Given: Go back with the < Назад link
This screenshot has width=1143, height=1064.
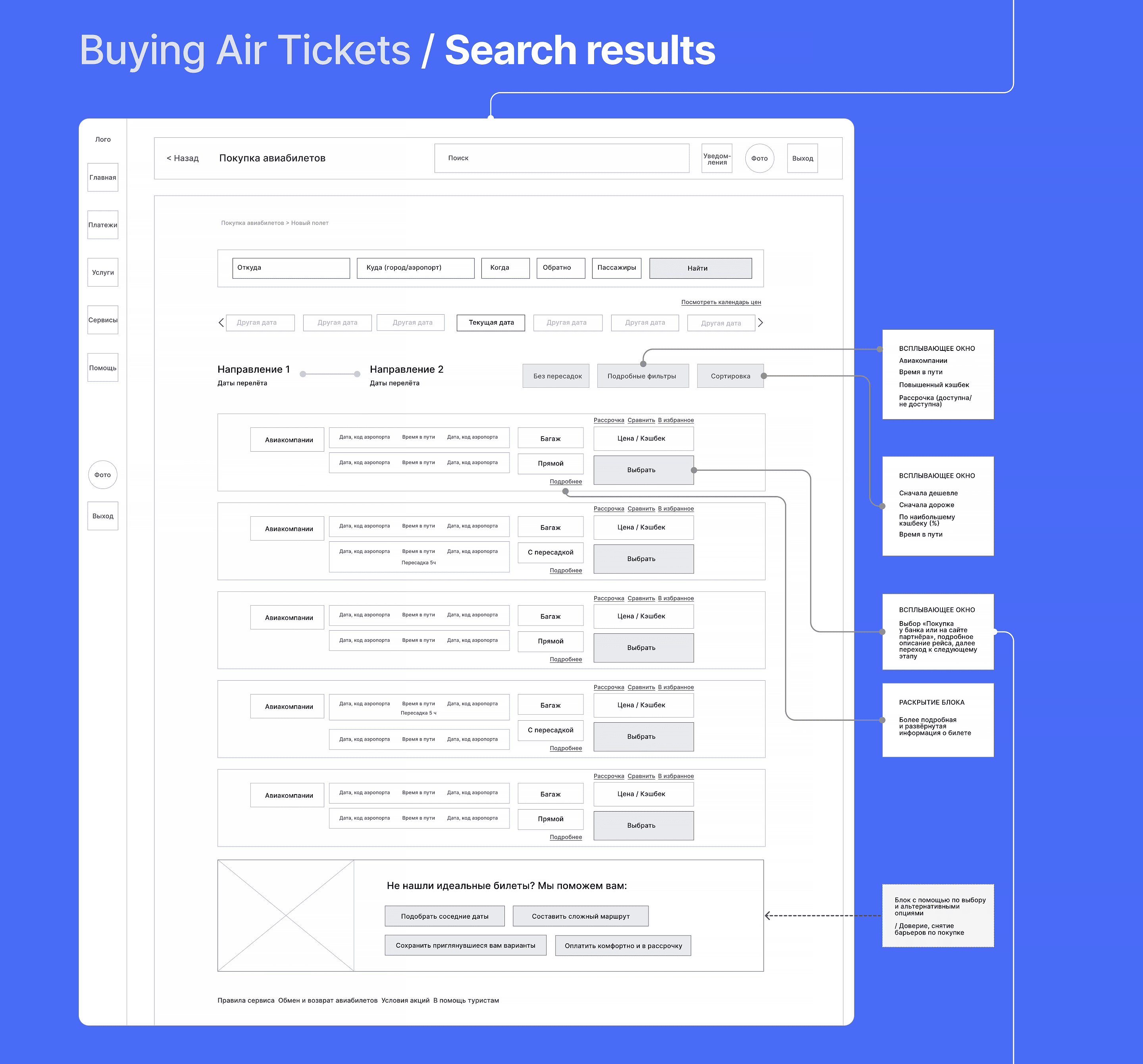Looking at the screenshot, I should point(183,158).
